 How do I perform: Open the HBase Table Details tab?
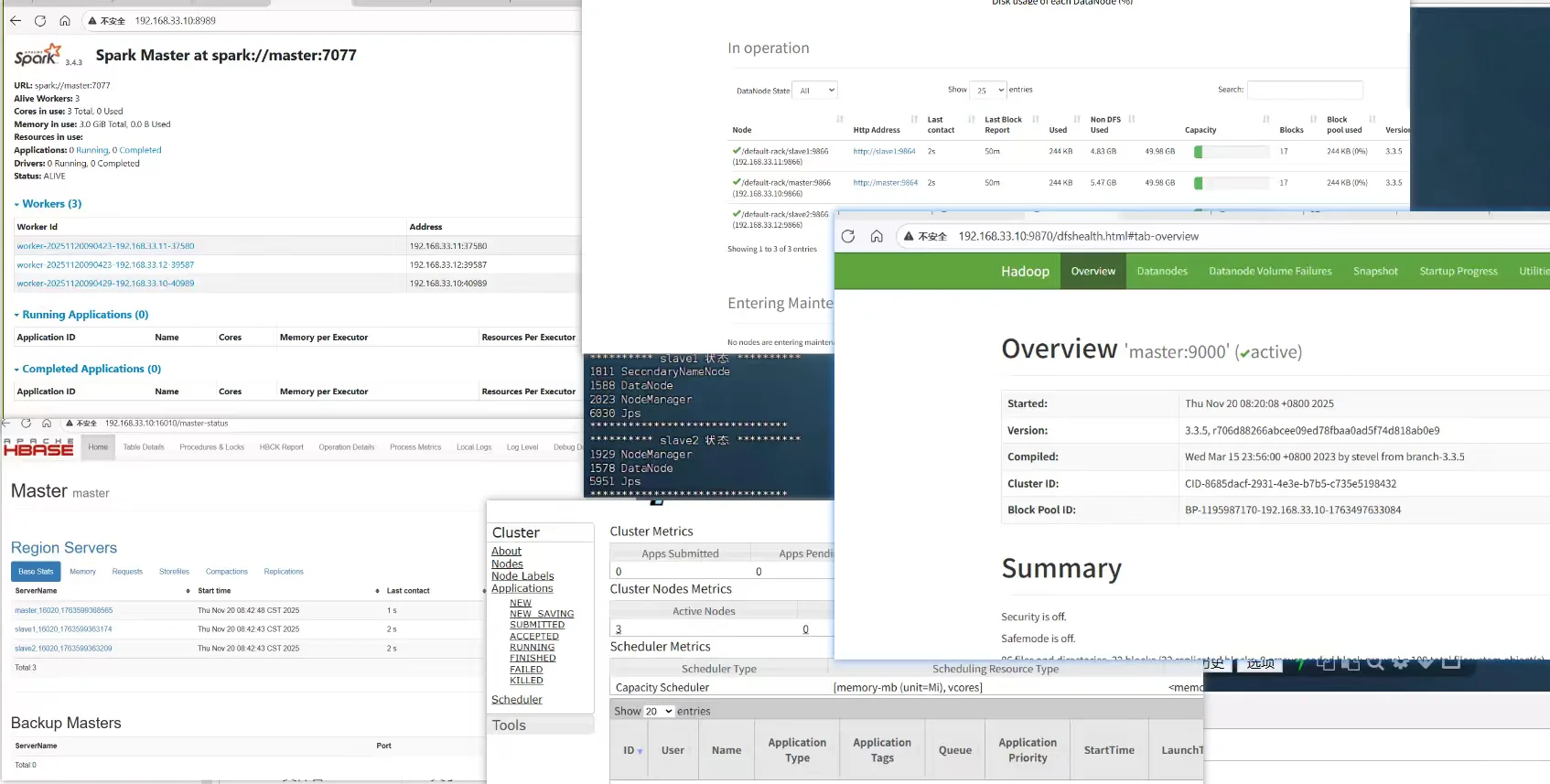click(x=144, y=447)
